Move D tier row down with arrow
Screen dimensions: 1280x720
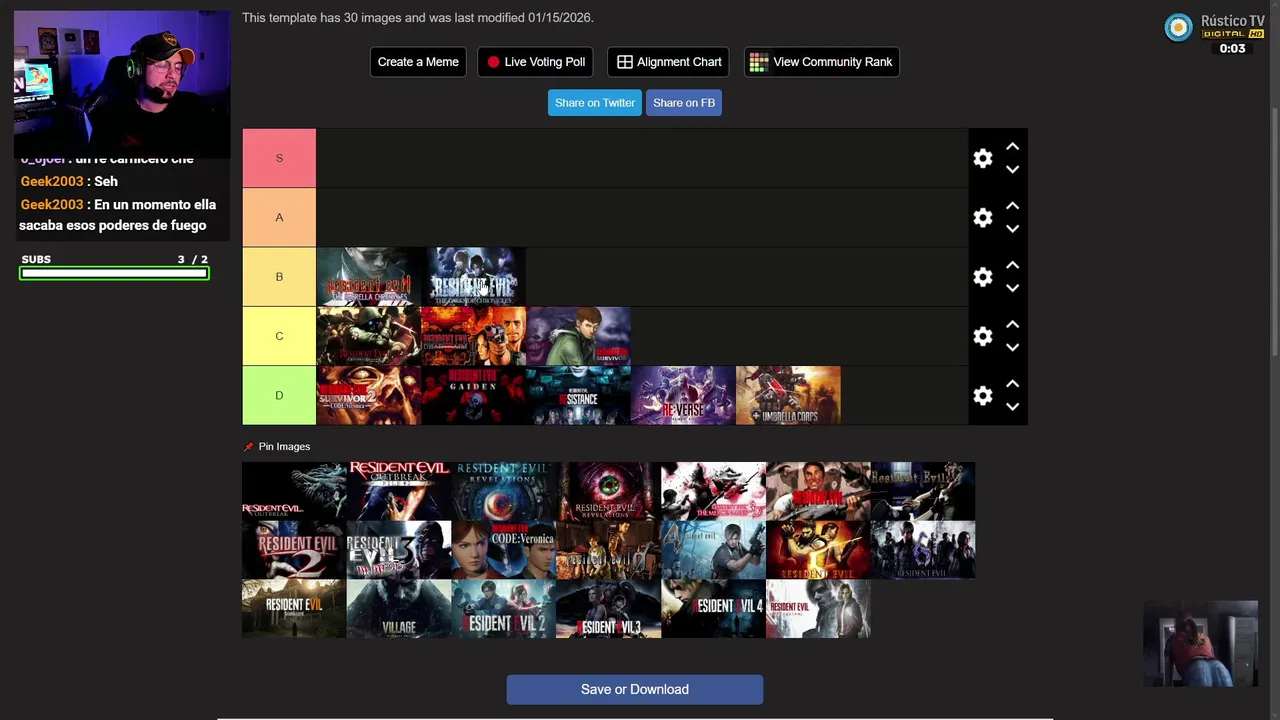[1012, 406]
